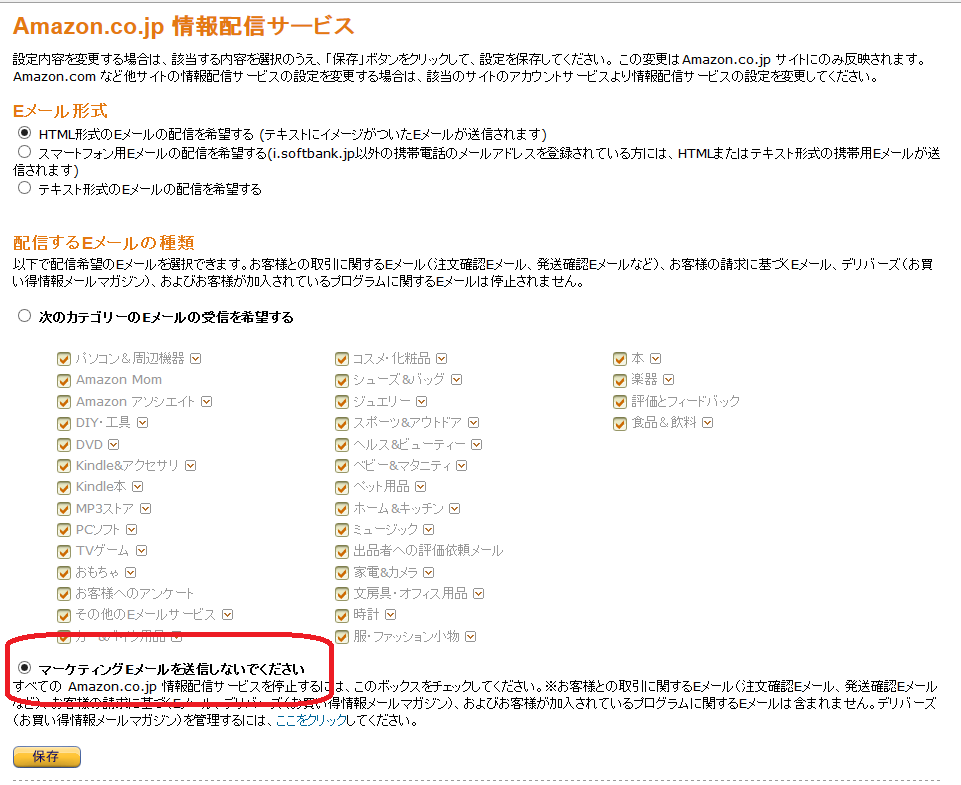Select 次のカテゴリーのEメールの受信を希望する radio
Screen dimensions: 961x785
25,316
